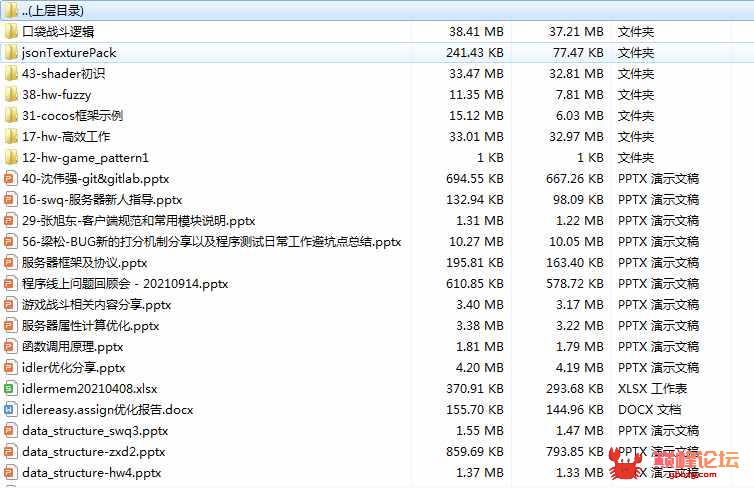Image resolution: width=754 pixels, height=488 pixels.
Task: Click folder icon beside 17-hw-高效工作
Action: click(x=11, y=137)
